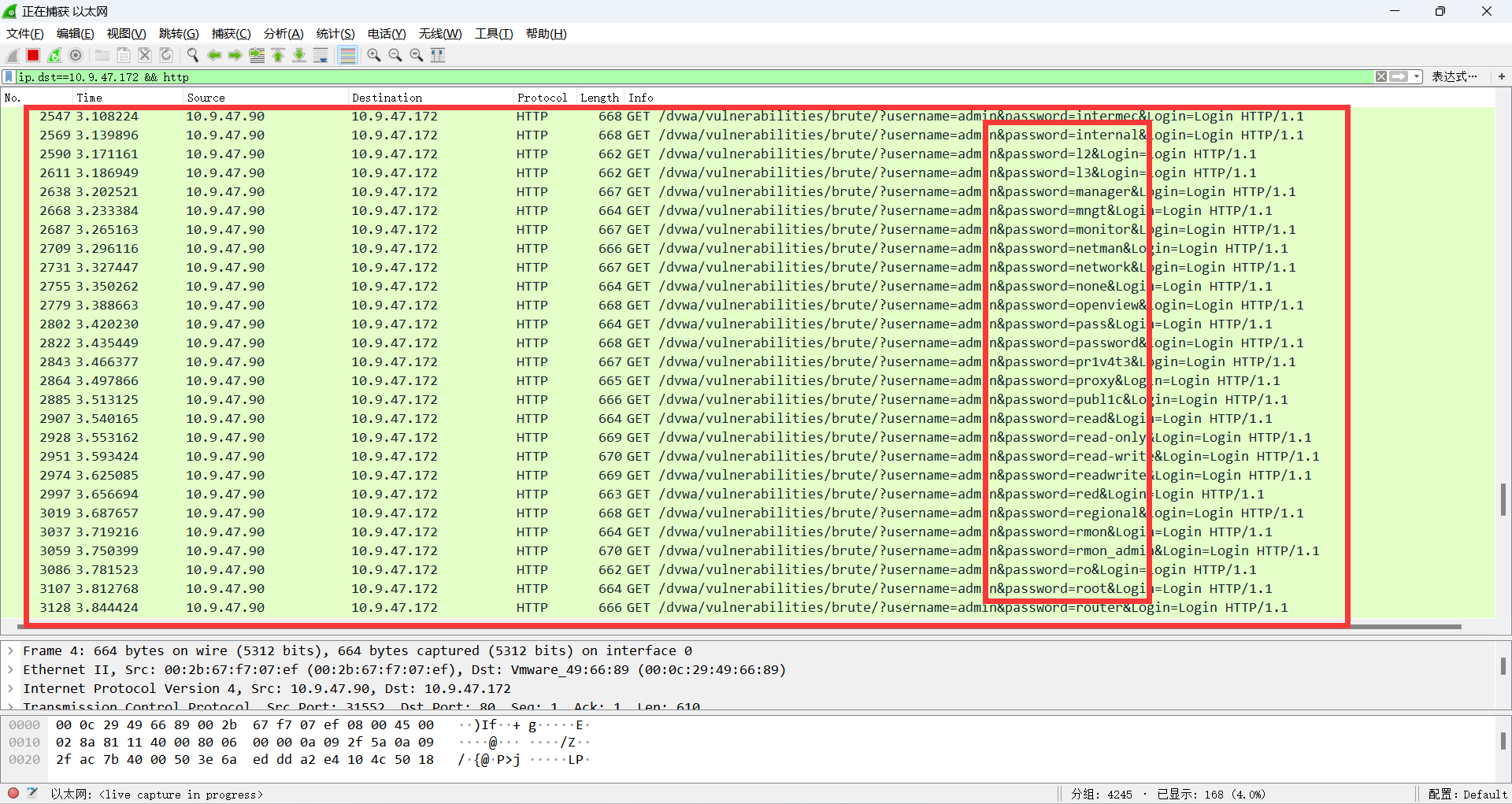Expand the Frame 4 details row
Screen dimensions: 1512x804
pos(10,650)
